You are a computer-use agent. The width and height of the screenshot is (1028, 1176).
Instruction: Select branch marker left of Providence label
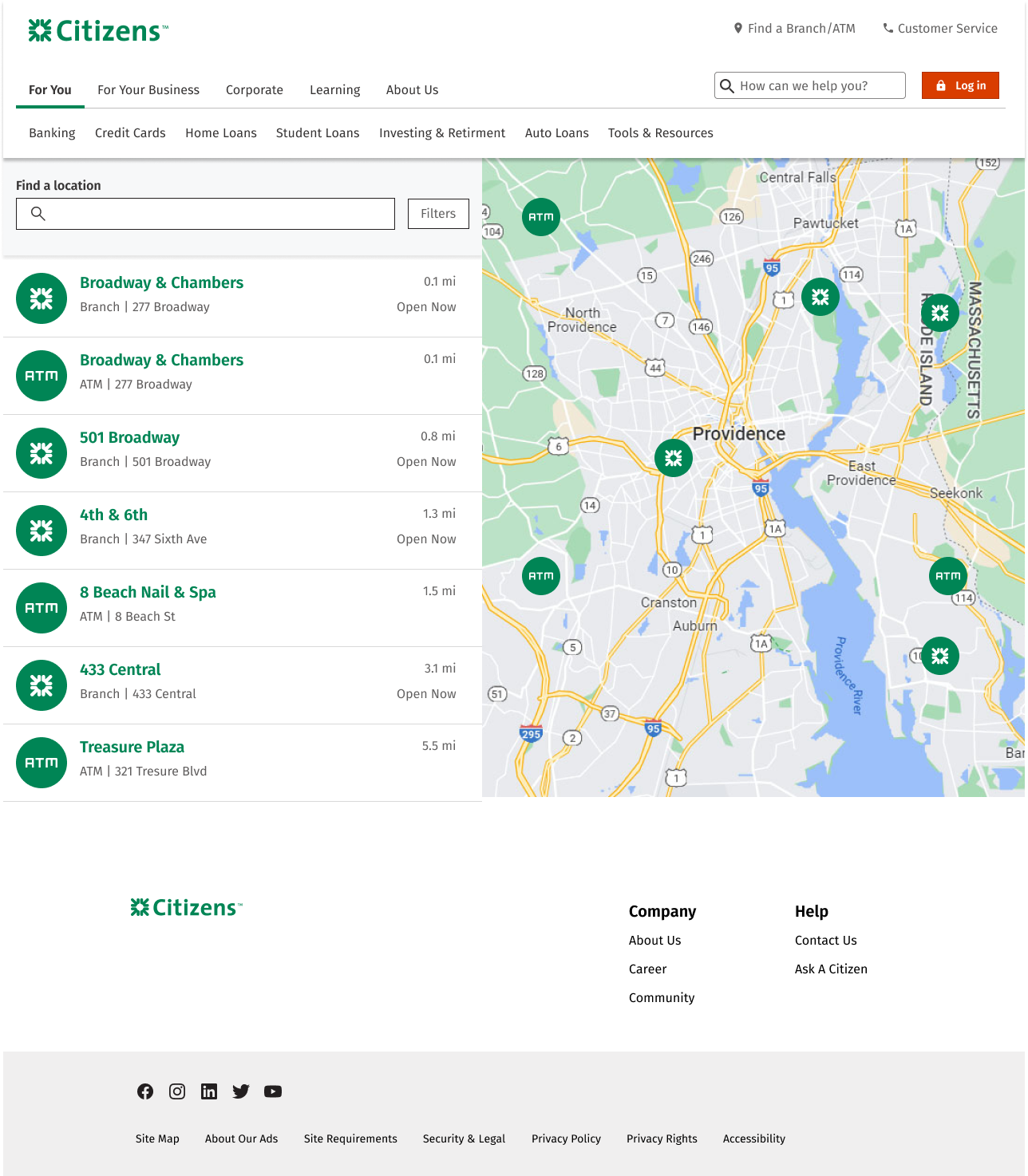[x=674, y=458]
